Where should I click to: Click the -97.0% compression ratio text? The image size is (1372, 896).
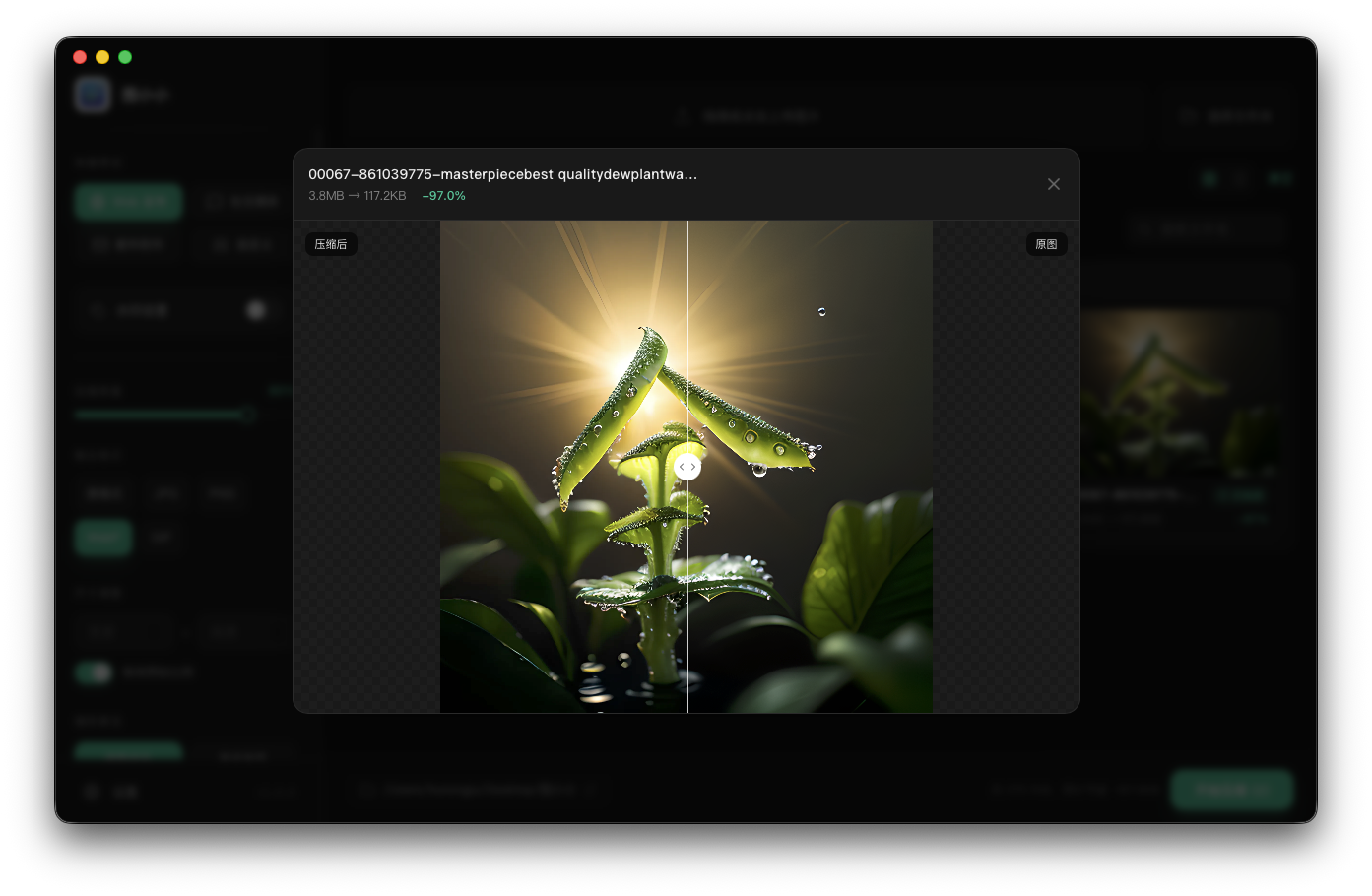click(x=443, y=196)
